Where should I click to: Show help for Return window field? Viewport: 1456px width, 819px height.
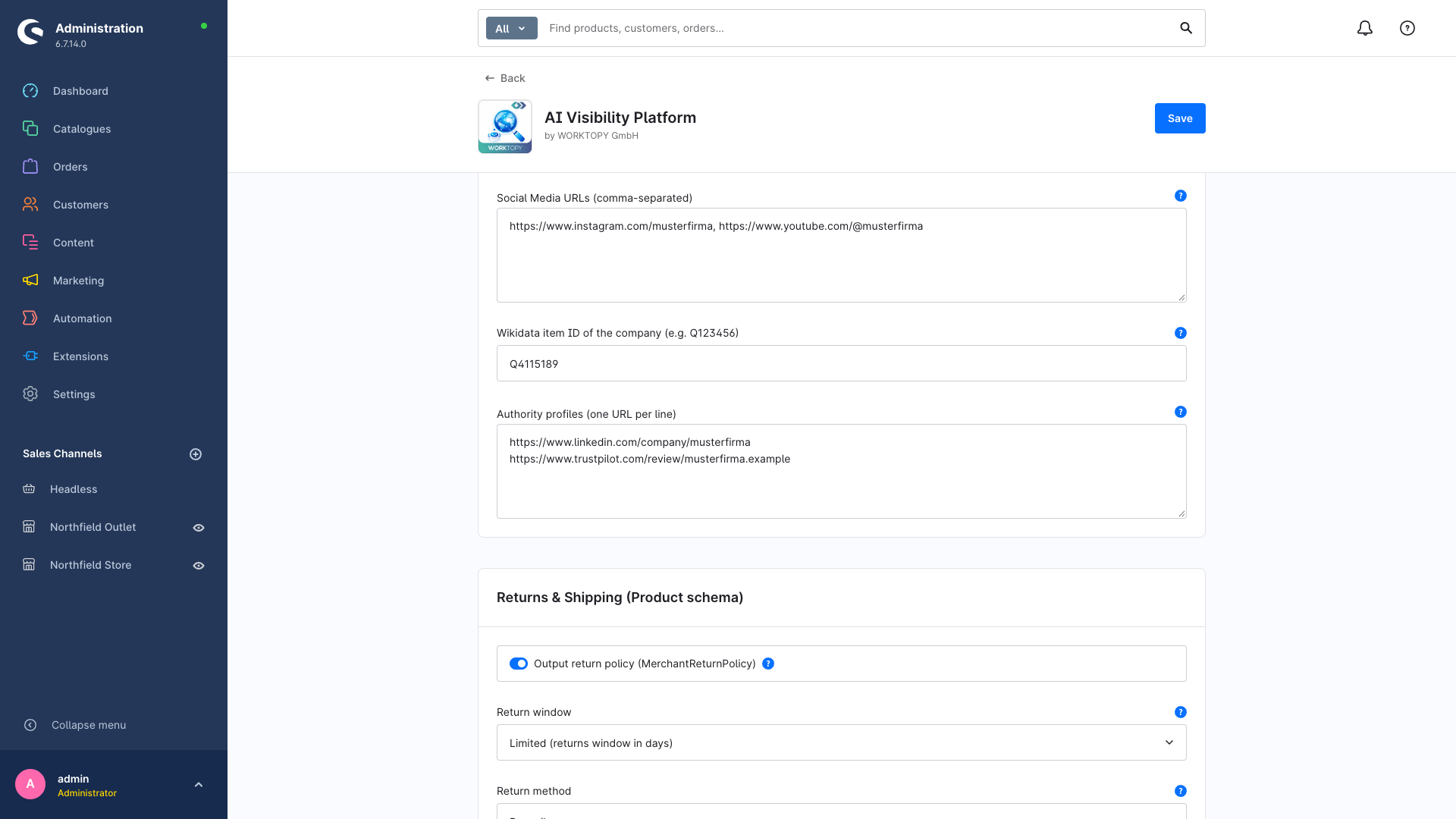click(x=1181, y=712)
